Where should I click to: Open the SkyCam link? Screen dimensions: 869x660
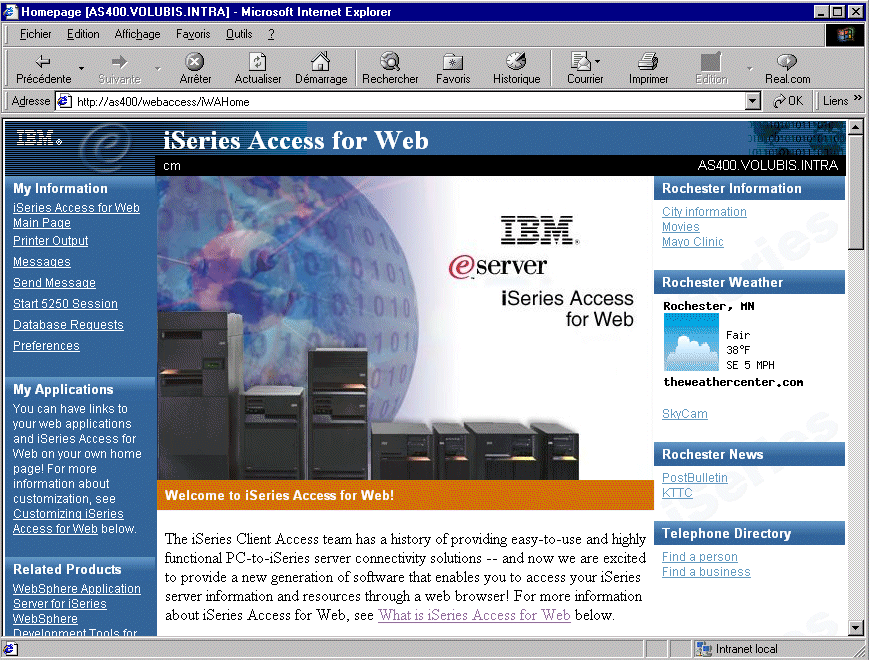pyautogui.click(x=684, y=413)
